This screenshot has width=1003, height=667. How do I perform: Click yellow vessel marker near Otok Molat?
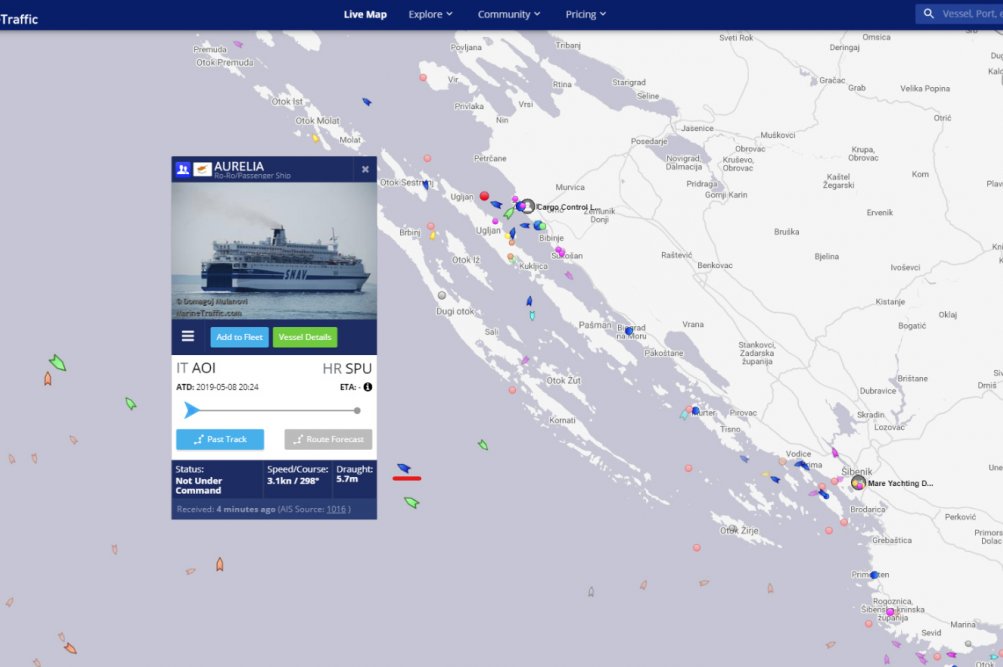(x=315, y=137)
